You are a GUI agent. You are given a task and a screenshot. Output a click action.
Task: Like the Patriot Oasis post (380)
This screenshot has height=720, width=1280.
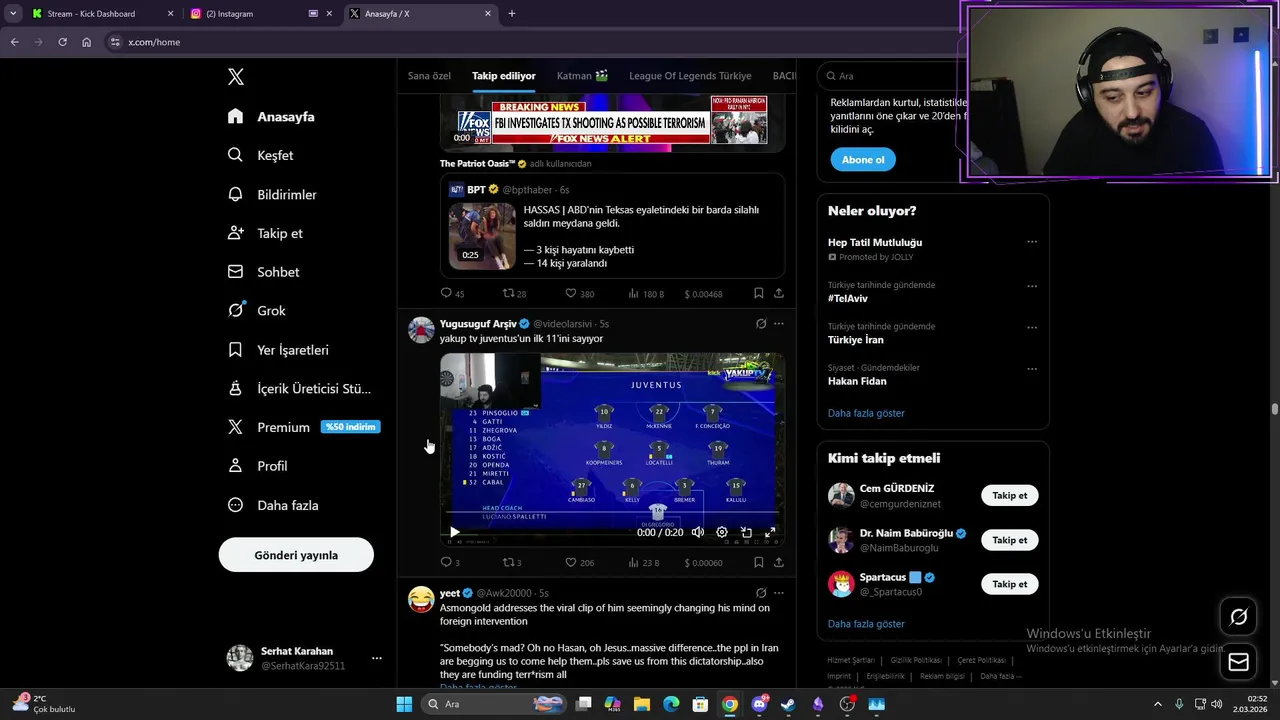(x=580, y=294)
